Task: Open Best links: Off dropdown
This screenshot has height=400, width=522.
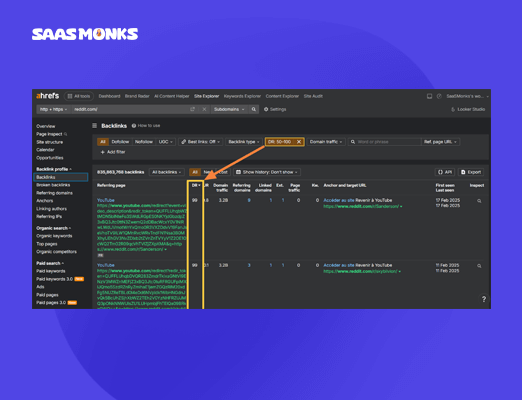Action: tap(200, 142)
